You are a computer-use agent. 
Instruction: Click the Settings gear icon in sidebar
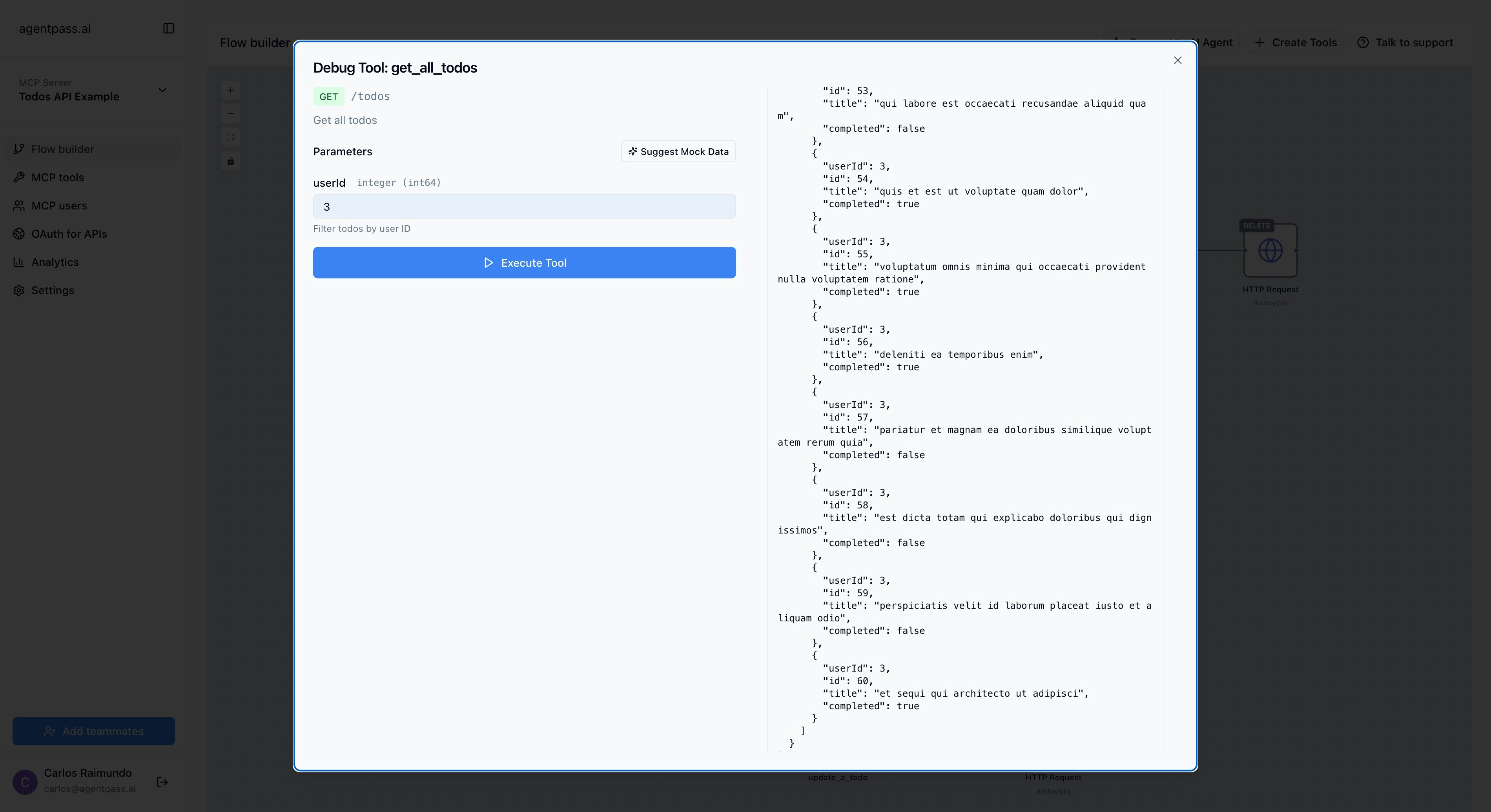19,291
